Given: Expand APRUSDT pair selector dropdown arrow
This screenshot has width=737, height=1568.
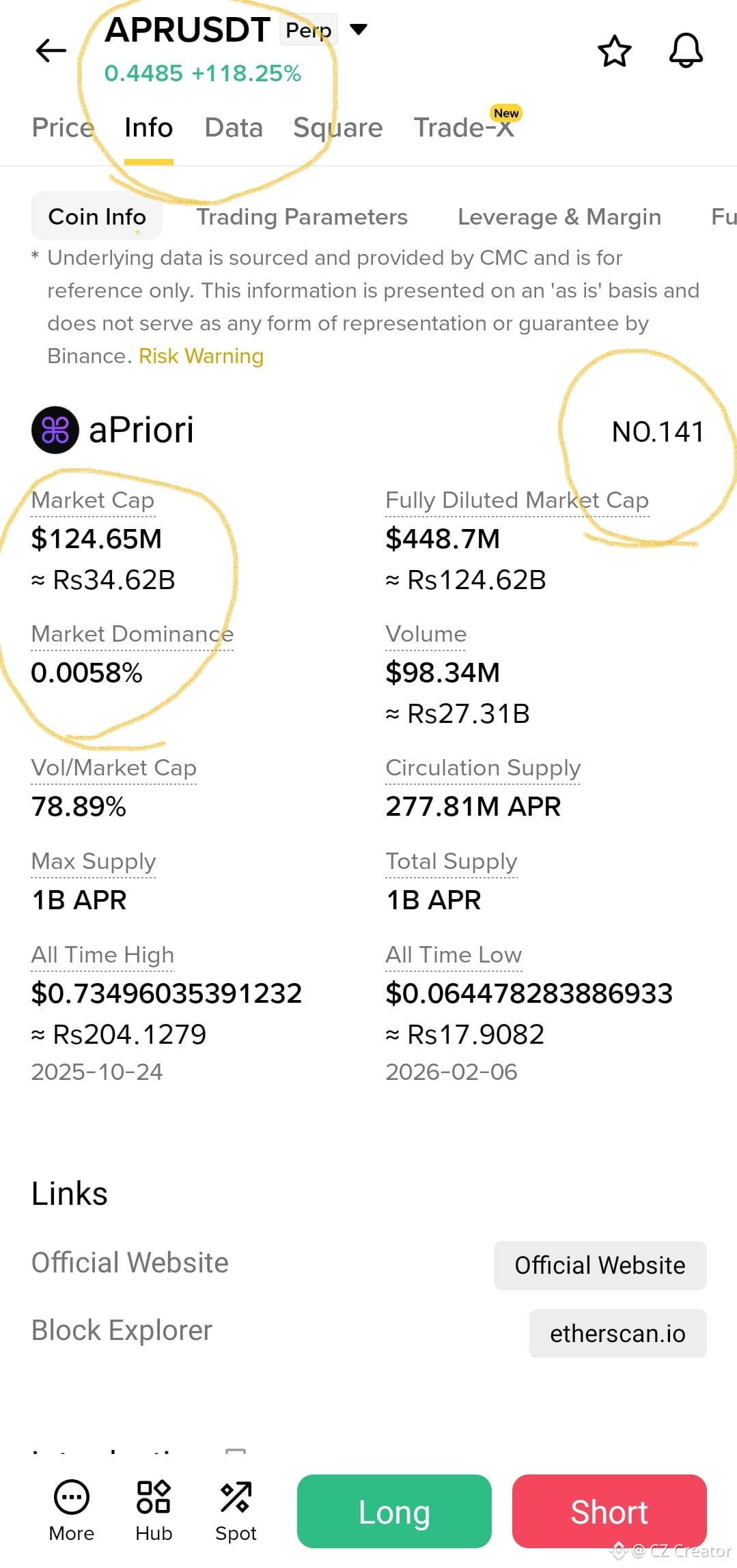Looking at the screenshot, I should [x=359, y=29].
